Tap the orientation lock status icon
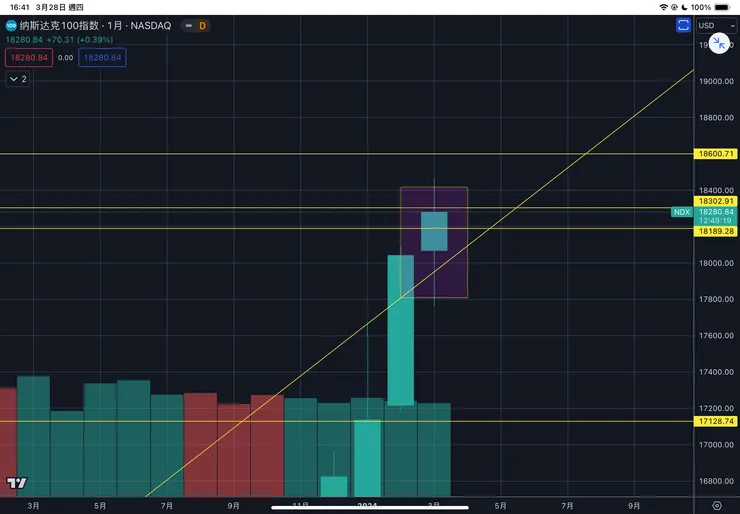The height and width of the screenshot is (514, 740). point(674,7)
